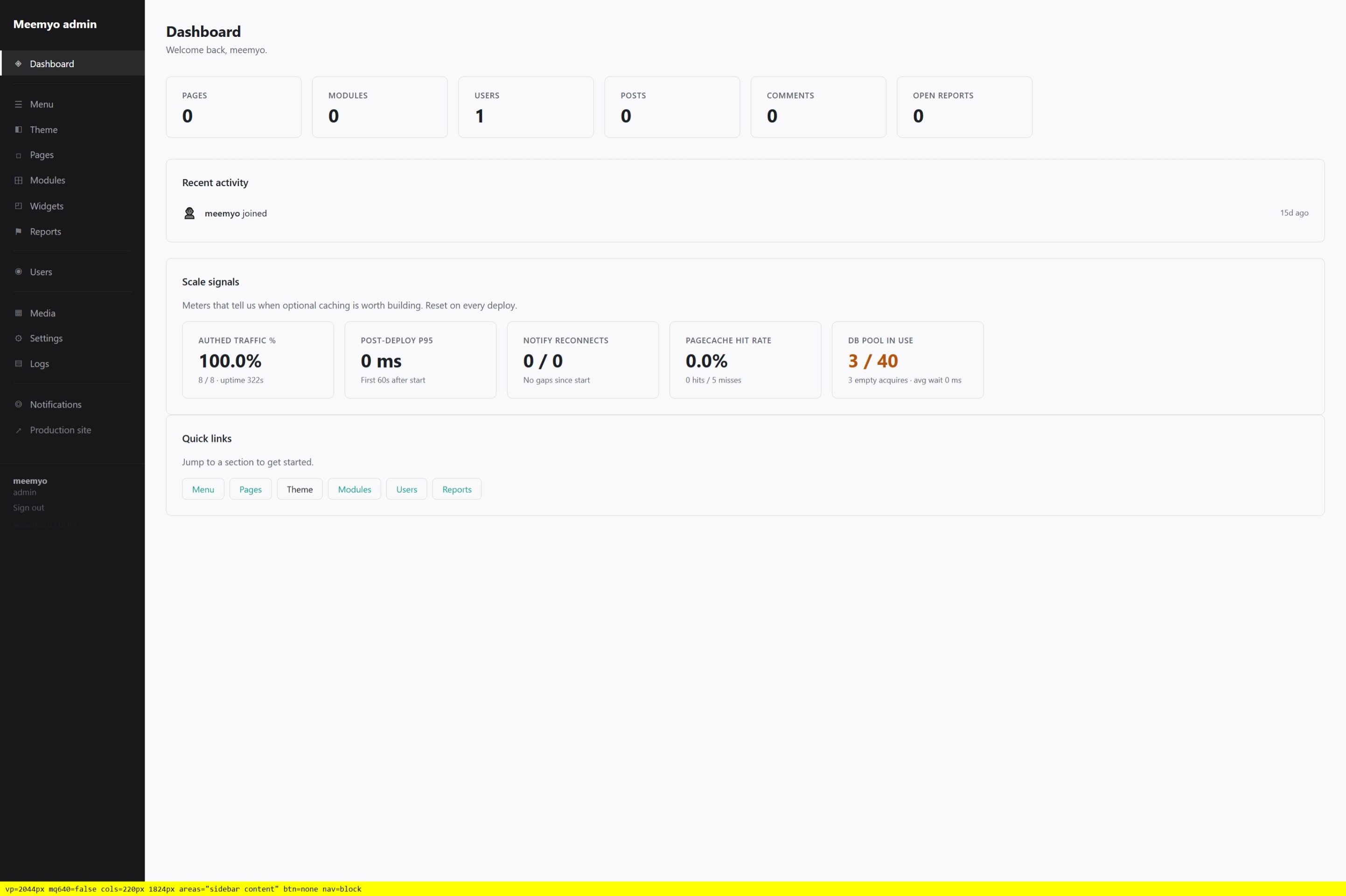Click the '0 hits / 5 misses' subtext

coord(713,380)
